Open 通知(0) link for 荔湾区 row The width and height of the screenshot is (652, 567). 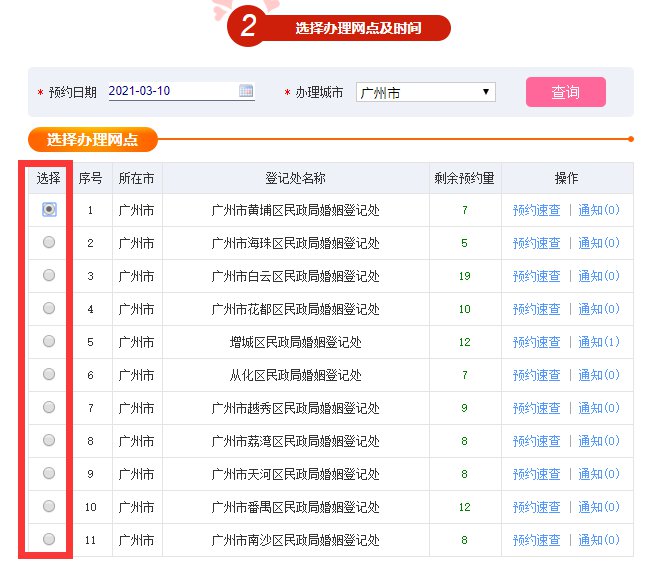[599, 441]
